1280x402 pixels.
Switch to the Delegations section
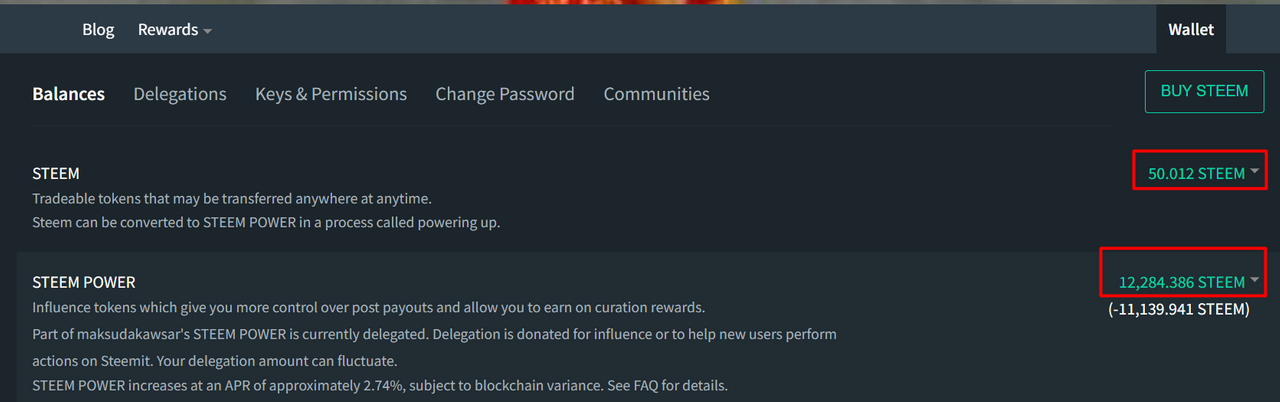point(180,94)
